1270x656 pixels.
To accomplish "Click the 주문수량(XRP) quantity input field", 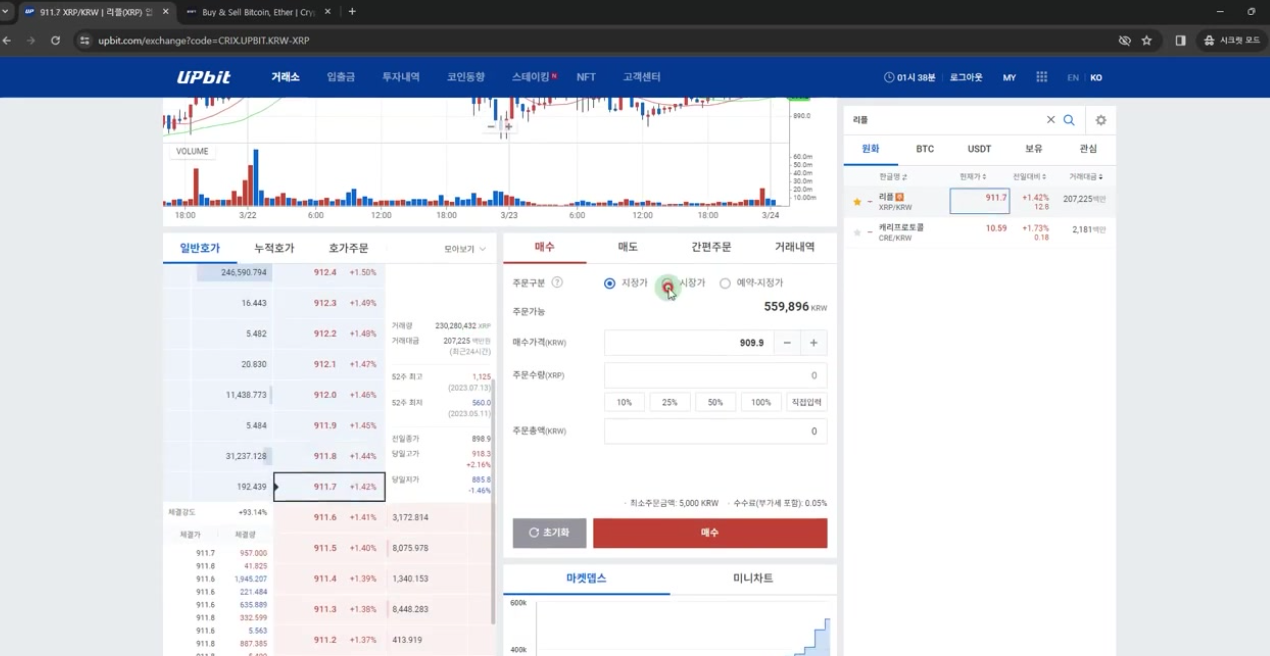I will pos(715,376).
